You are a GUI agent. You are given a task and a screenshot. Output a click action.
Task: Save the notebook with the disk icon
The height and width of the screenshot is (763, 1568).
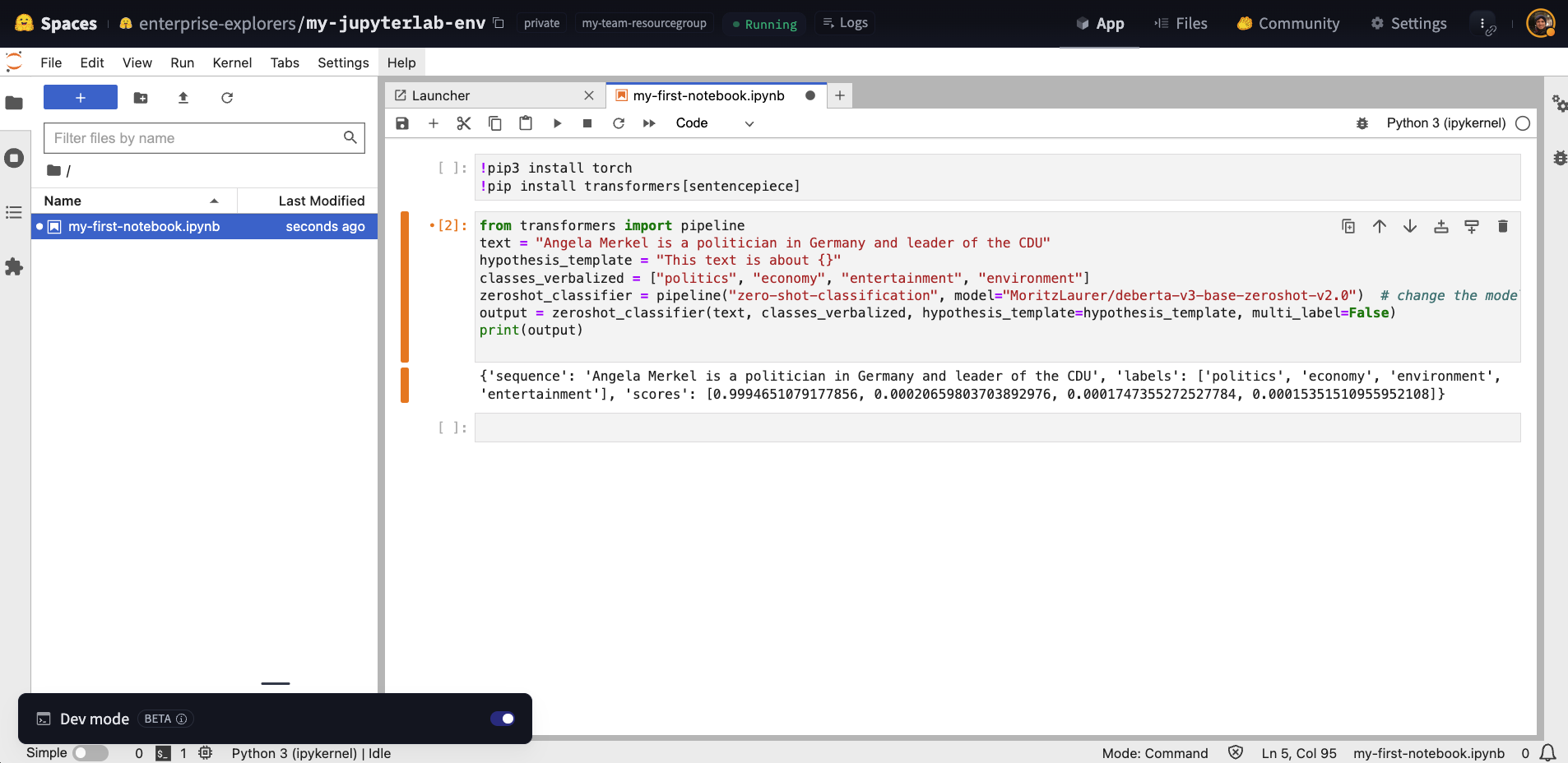pyautogui.click(x=402, y=123)
